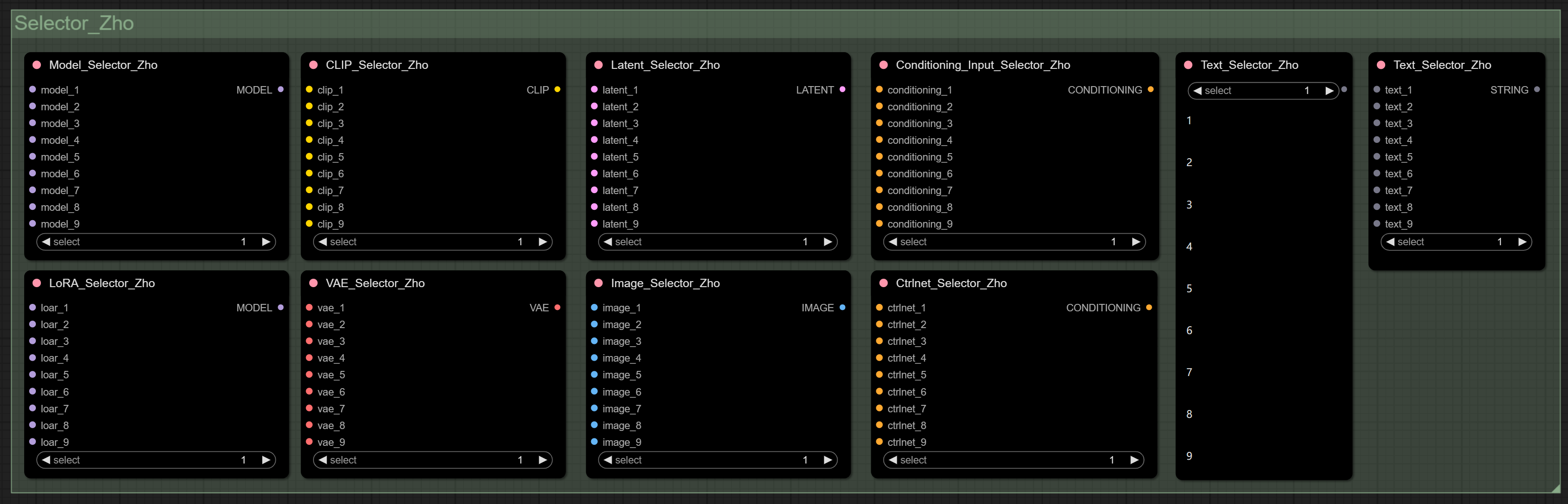1568x504 pixels.
Task: Click the value 1 in Latent_Selector_Zho select widget
Action: [x=805, y=242]
